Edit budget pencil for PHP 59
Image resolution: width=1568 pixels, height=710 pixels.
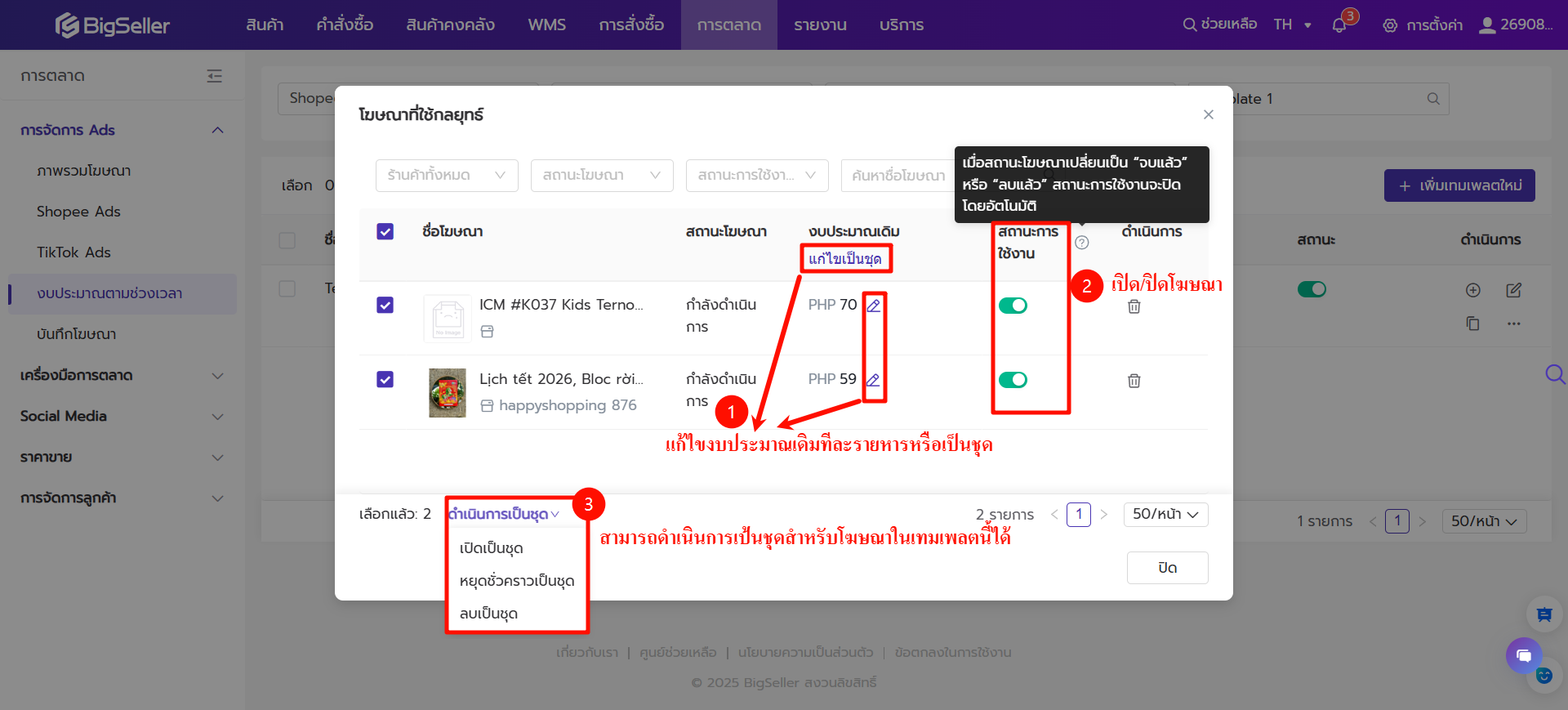(x=873, y=380)
